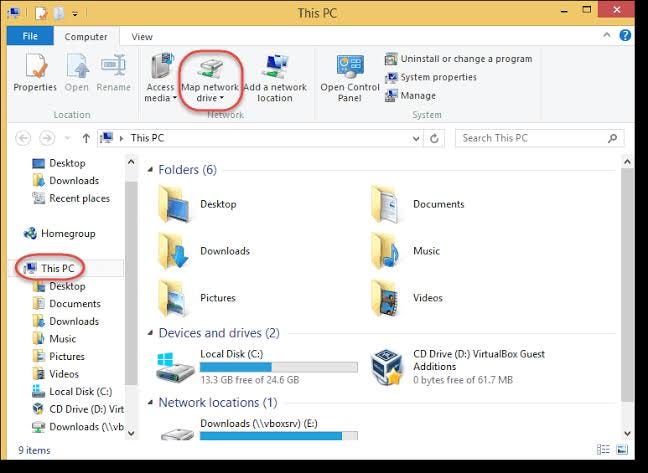Viewport: 648px width, 473px height.
Task: Select Local Disk (C:) drive icon
Action: coord(175,368)
